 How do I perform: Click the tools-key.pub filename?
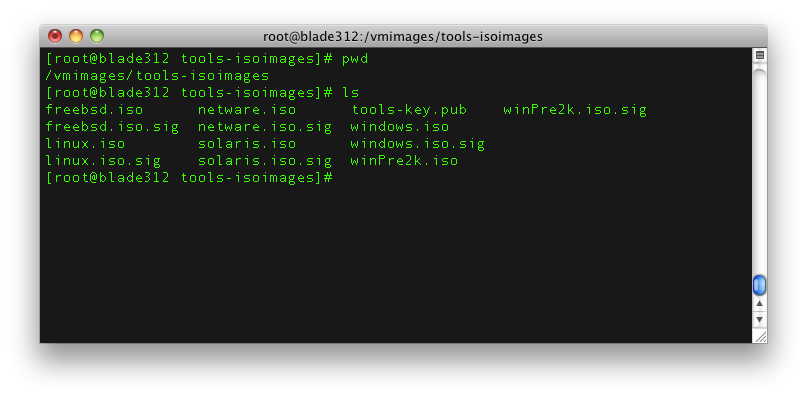409,110
